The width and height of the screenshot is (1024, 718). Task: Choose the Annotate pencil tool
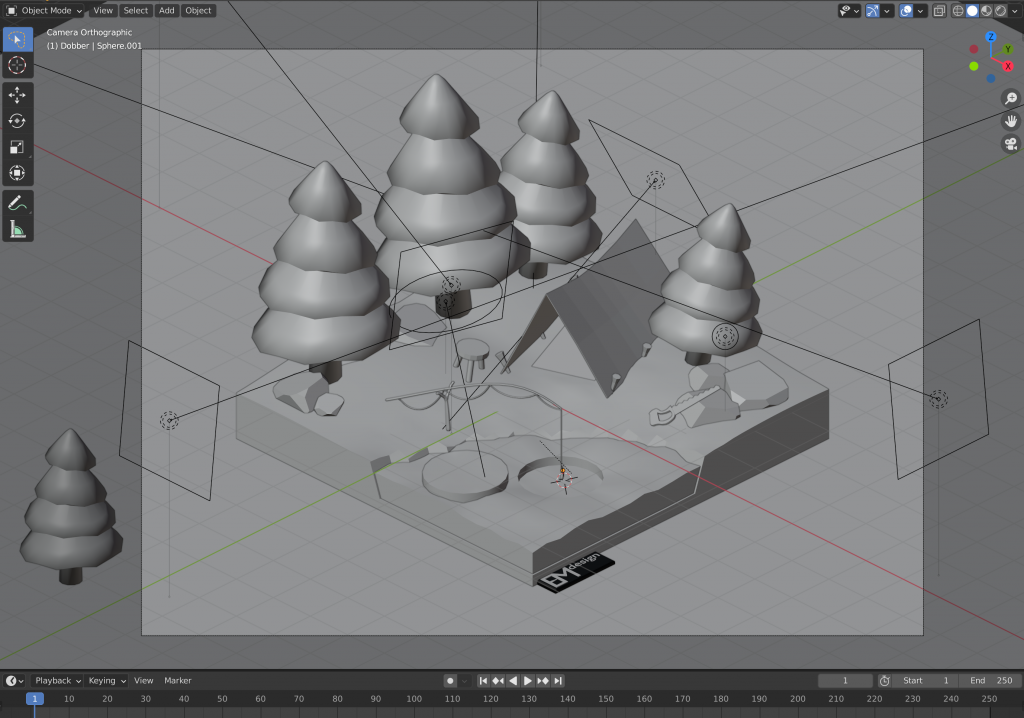click(17, 203)
